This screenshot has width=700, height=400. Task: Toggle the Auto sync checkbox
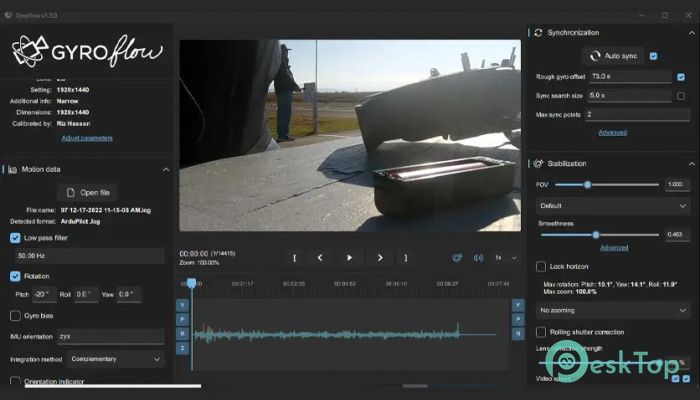coord(654,56)
